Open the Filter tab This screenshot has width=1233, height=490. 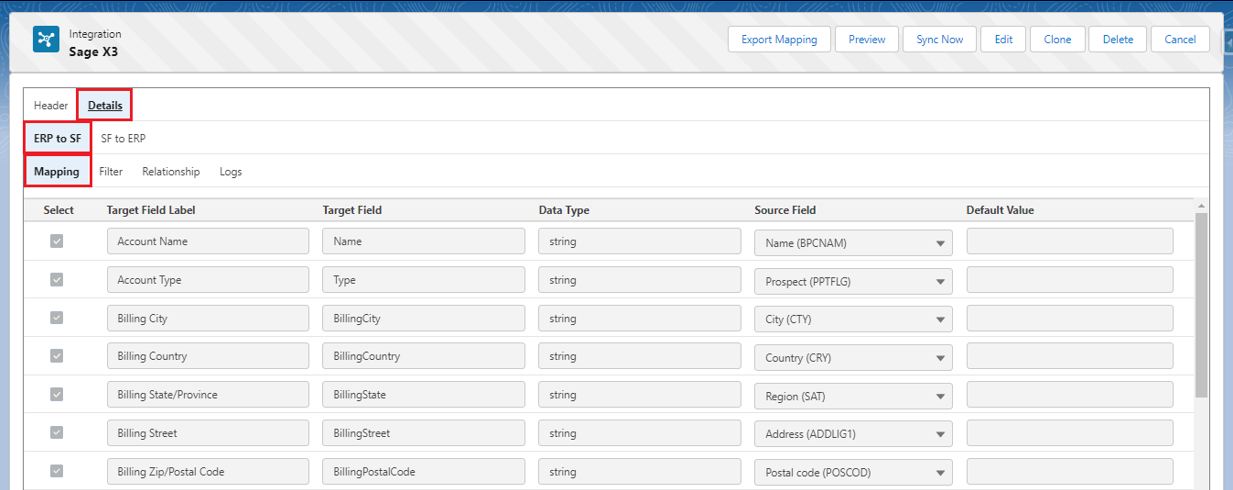[111, 172]
